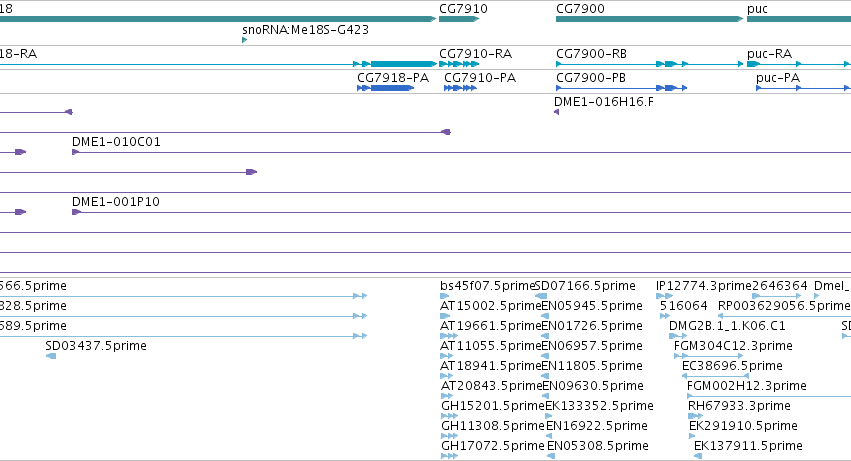Viewport: 851px width, 461px height.
Task: Click the GH15201.5prime EST arrows
Action: pos(449,416)
